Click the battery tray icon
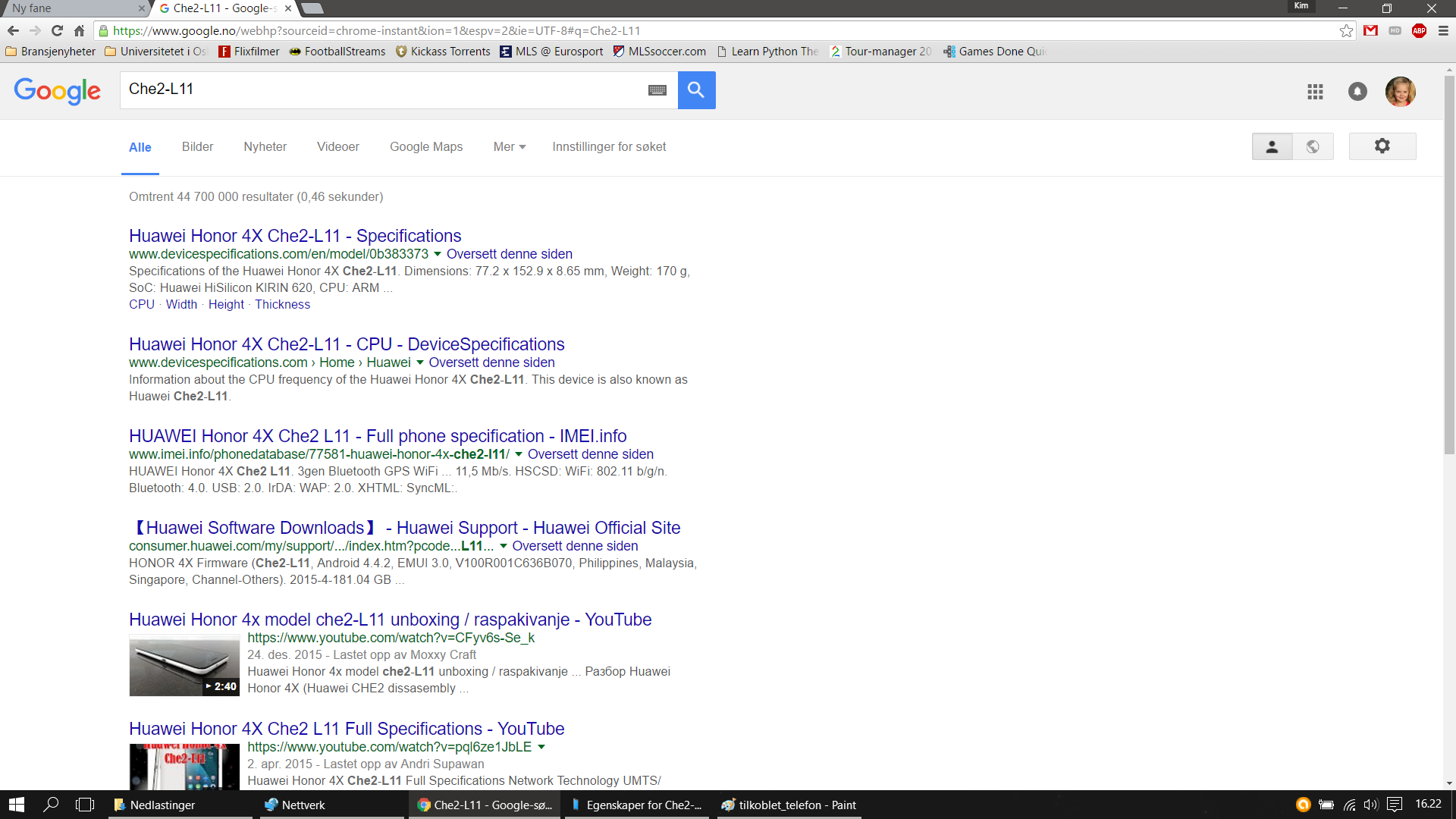Screen dimensions: 1456x819 point(1326,805)
